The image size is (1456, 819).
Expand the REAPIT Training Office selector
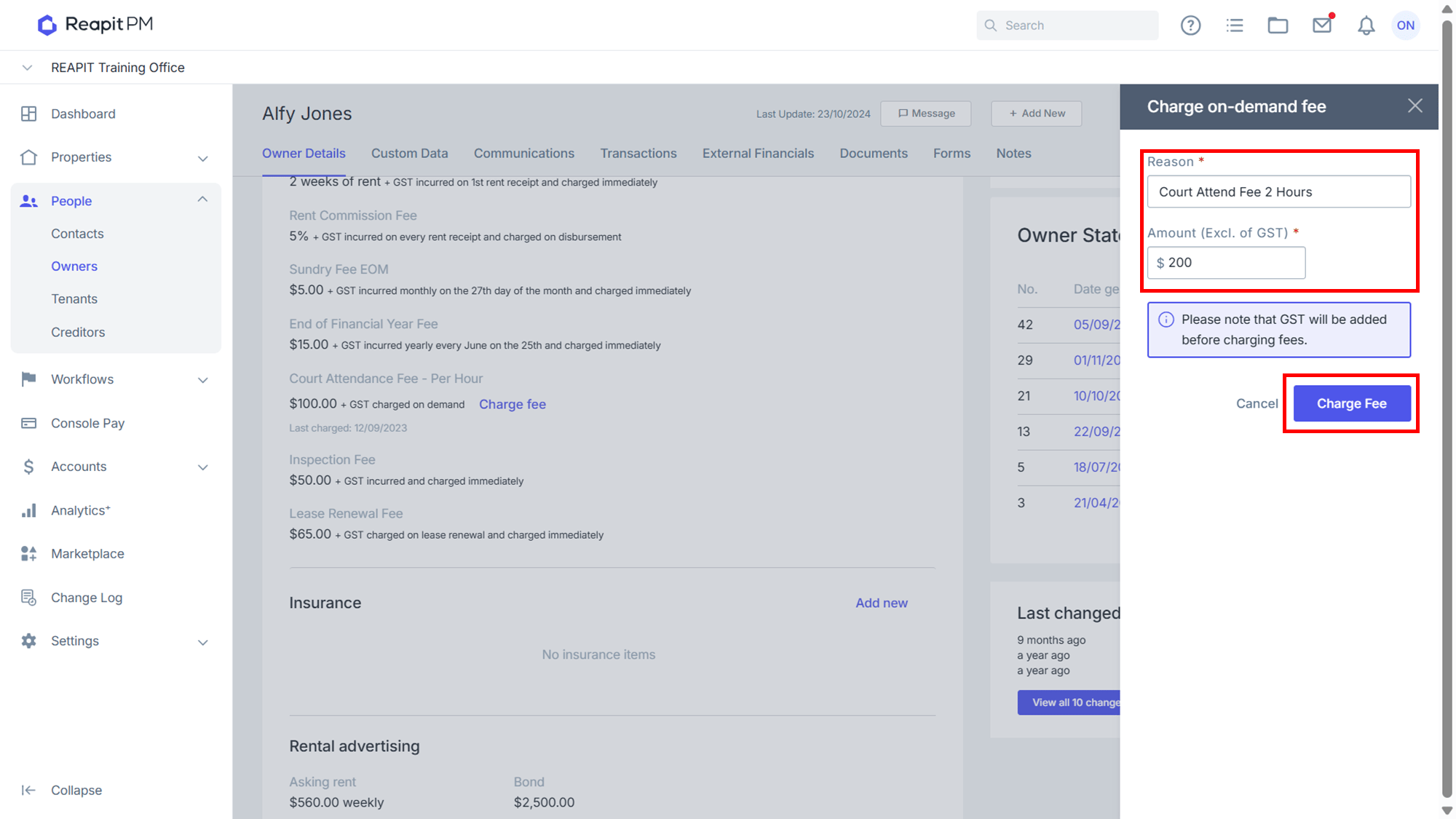tap(27, 68)
